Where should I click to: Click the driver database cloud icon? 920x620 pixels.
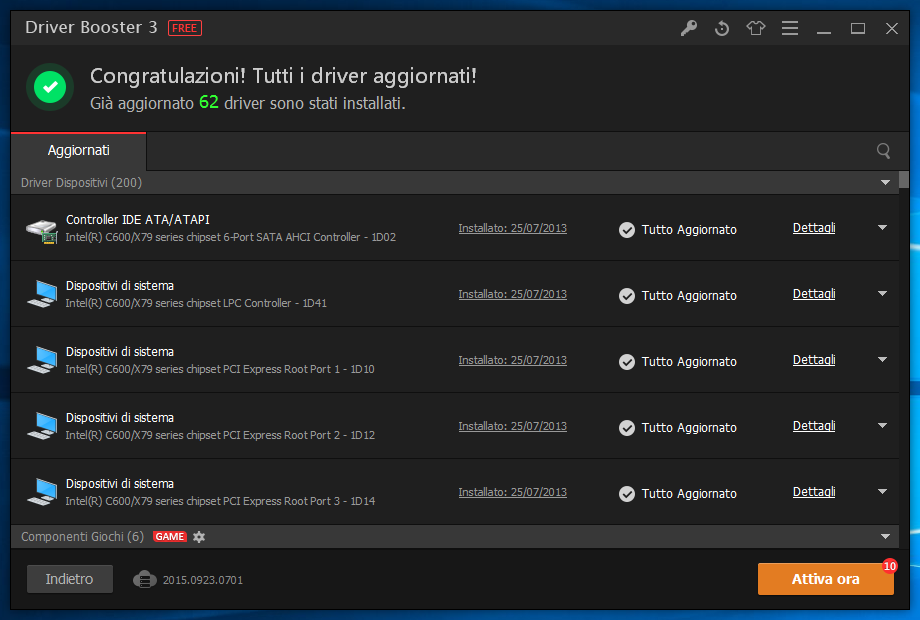tap(144, 580)
